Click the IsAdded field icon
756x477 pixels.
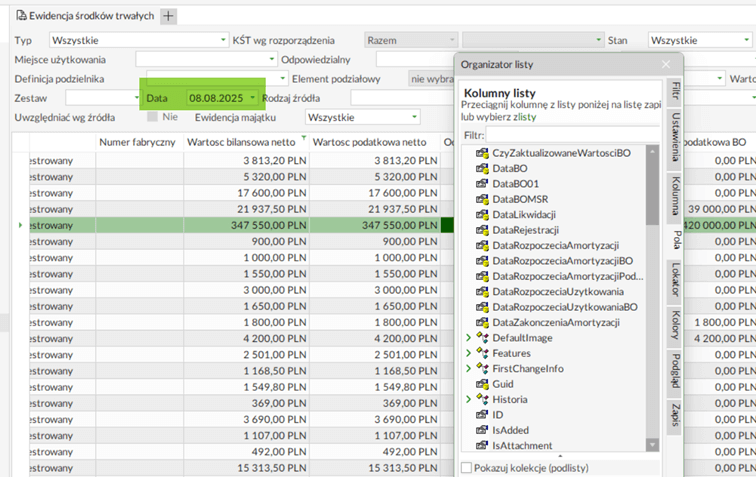(x=481, y=430)
